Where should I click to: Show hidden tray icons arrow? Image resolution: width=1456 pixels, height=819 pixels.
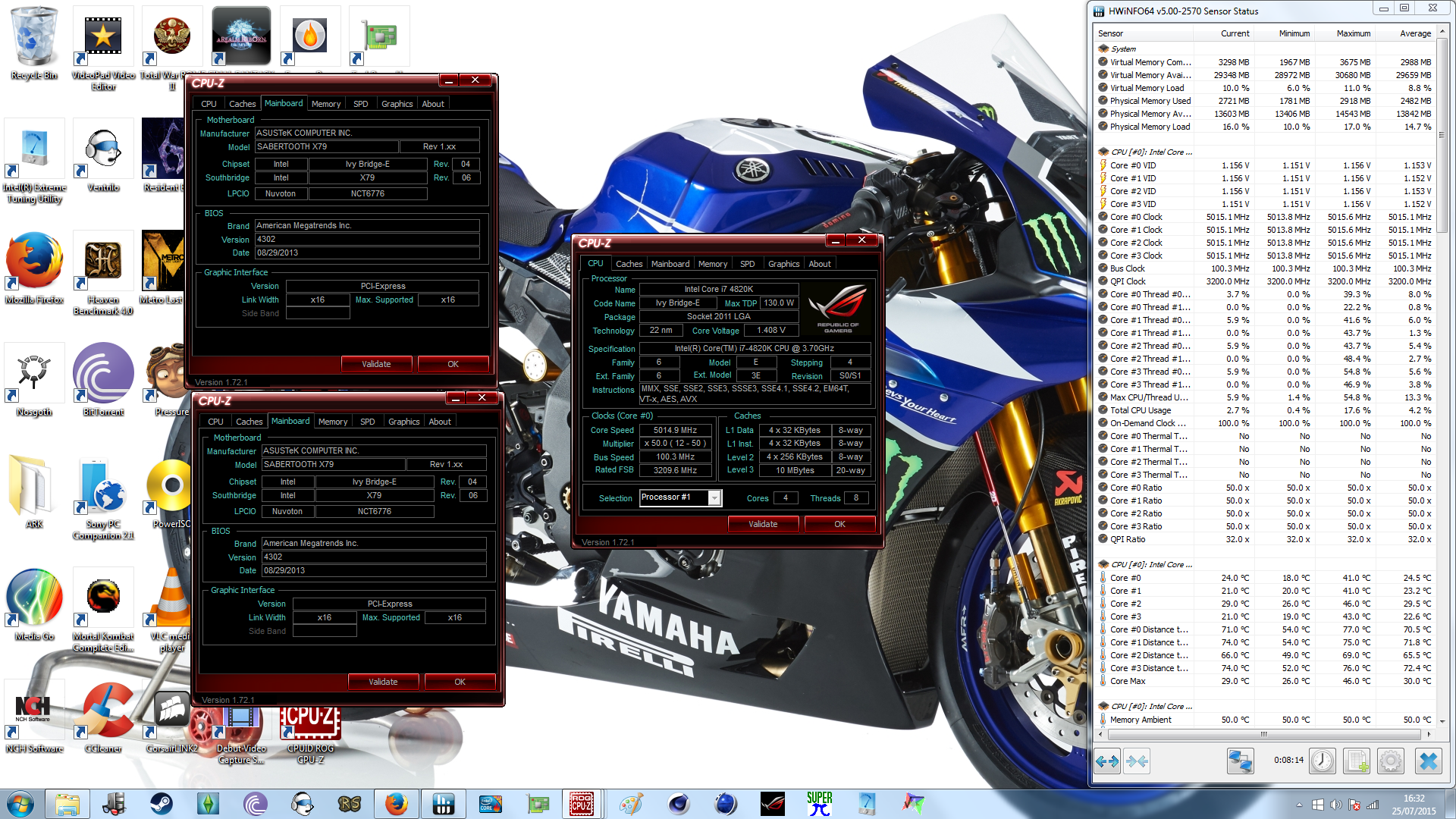(x=1299, y=805)
